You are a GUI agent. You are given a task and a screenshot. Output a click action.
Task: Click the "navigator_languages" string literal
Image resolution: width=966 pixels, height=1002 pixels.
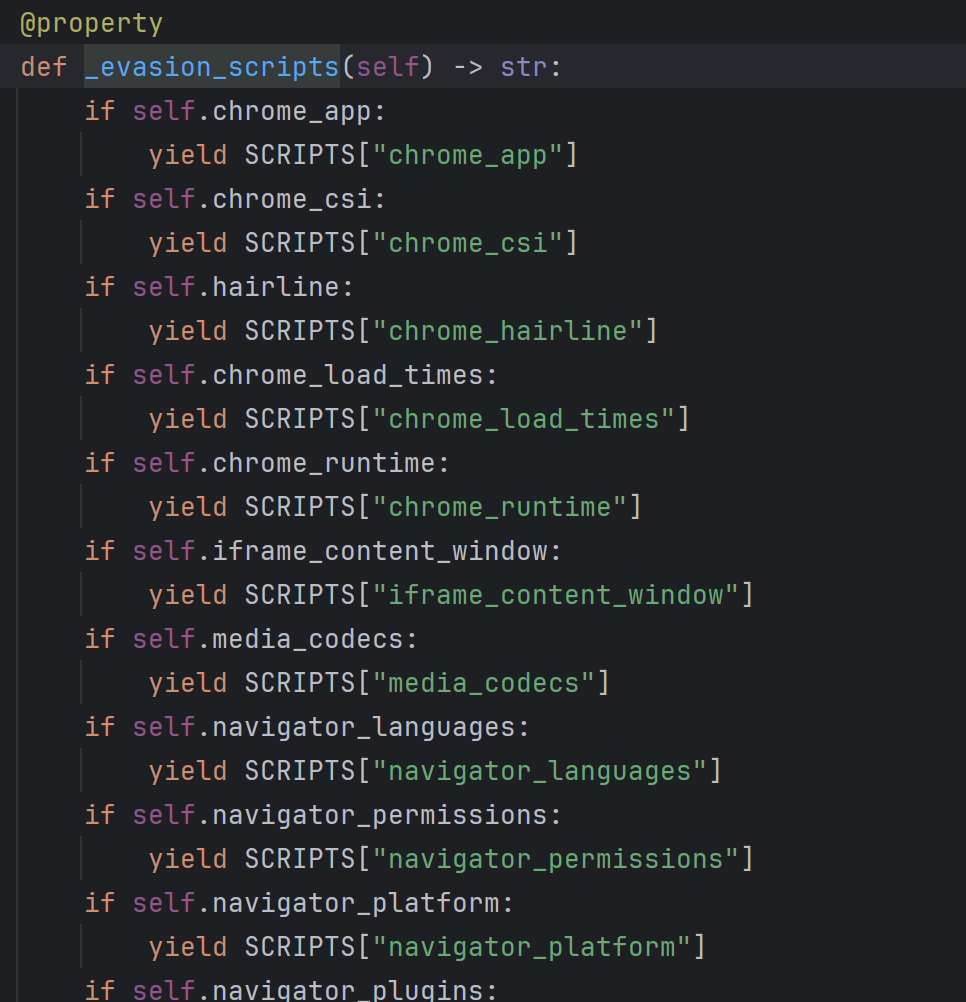(x=539, y=771)
